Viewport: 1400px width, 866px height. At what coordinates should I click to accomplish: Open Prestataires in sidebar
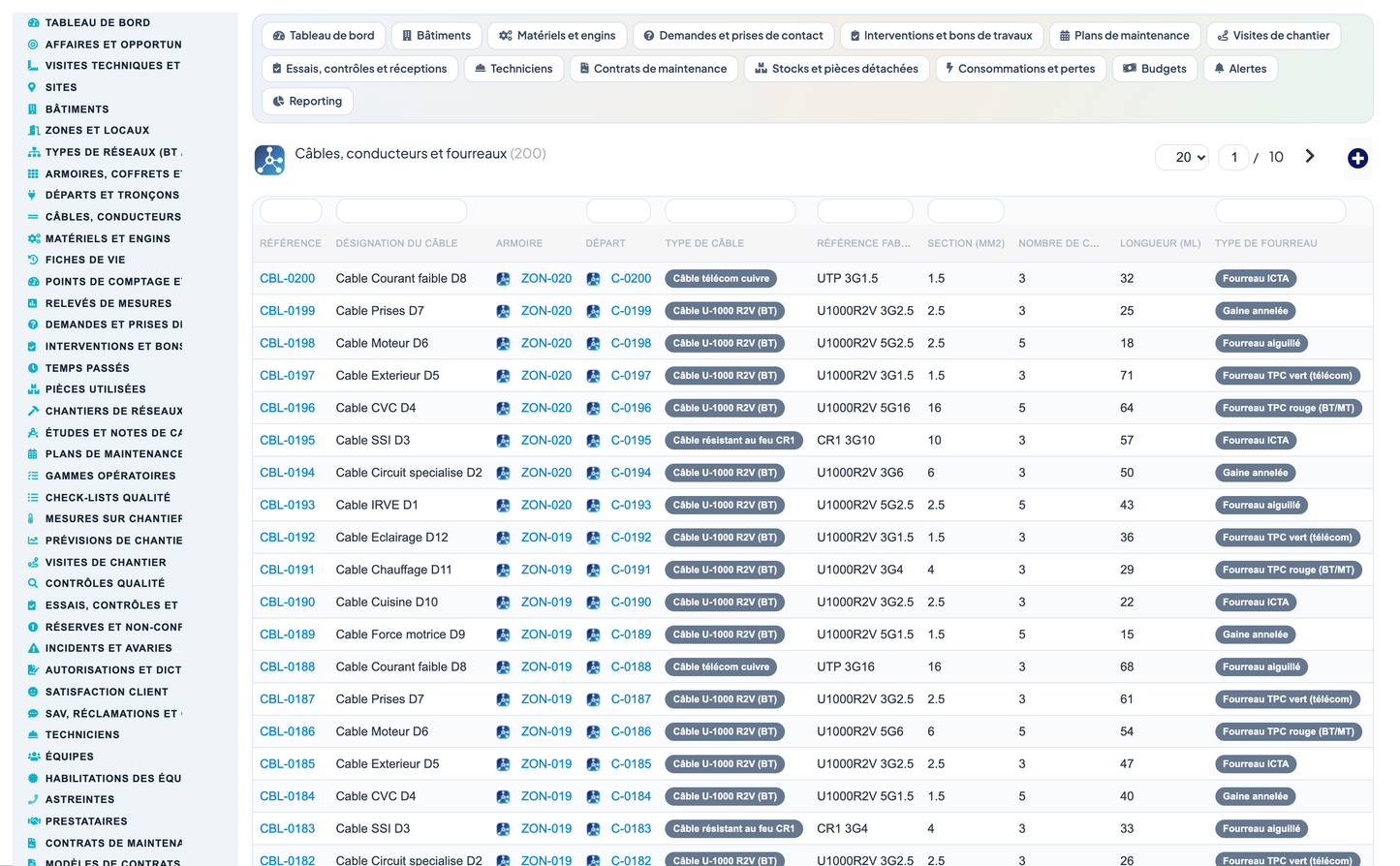pyautogui.click(x=86, y=821)
